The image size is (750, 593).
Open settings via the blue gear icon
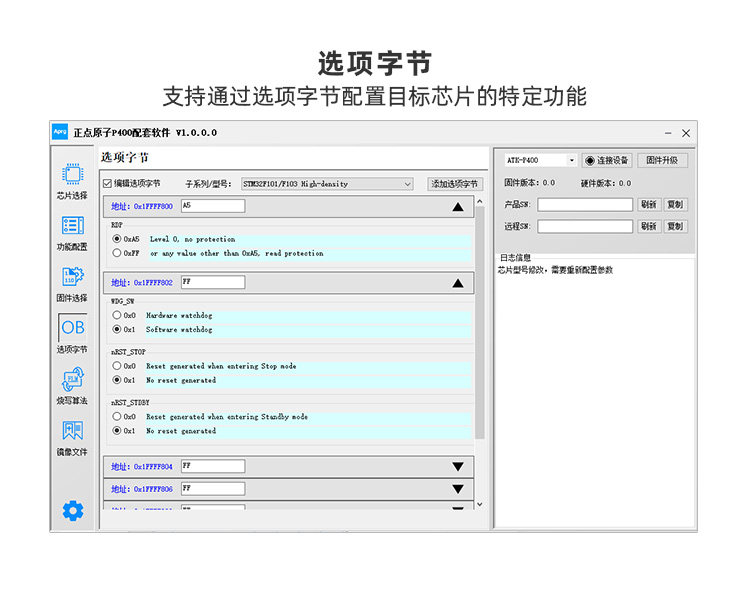click(x=73, y=511)
